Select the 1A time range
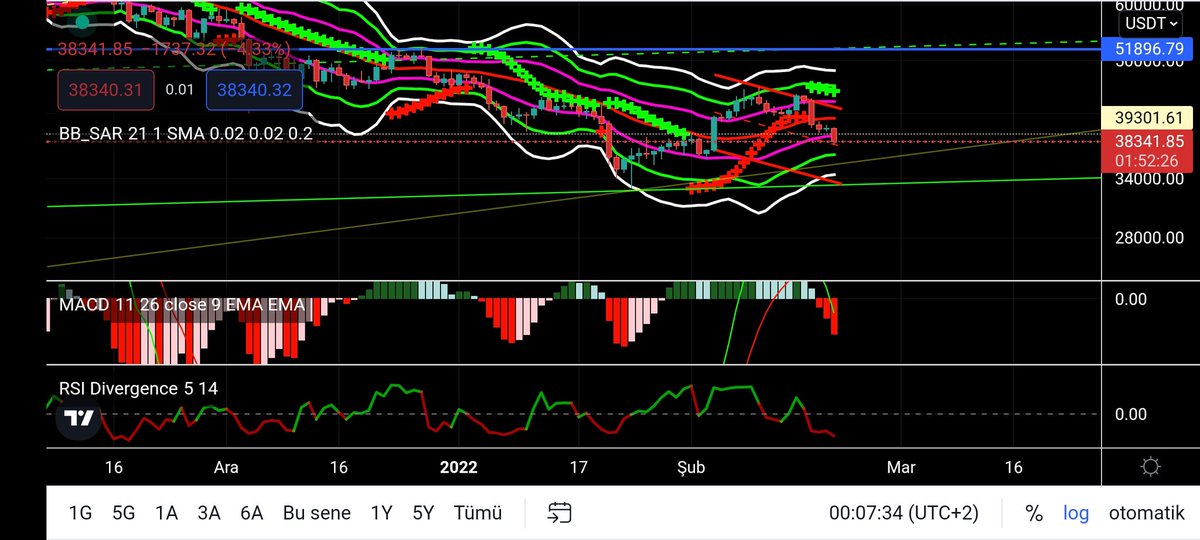Viewport: 1200px width, 540px height. click(x=166, y=513)
